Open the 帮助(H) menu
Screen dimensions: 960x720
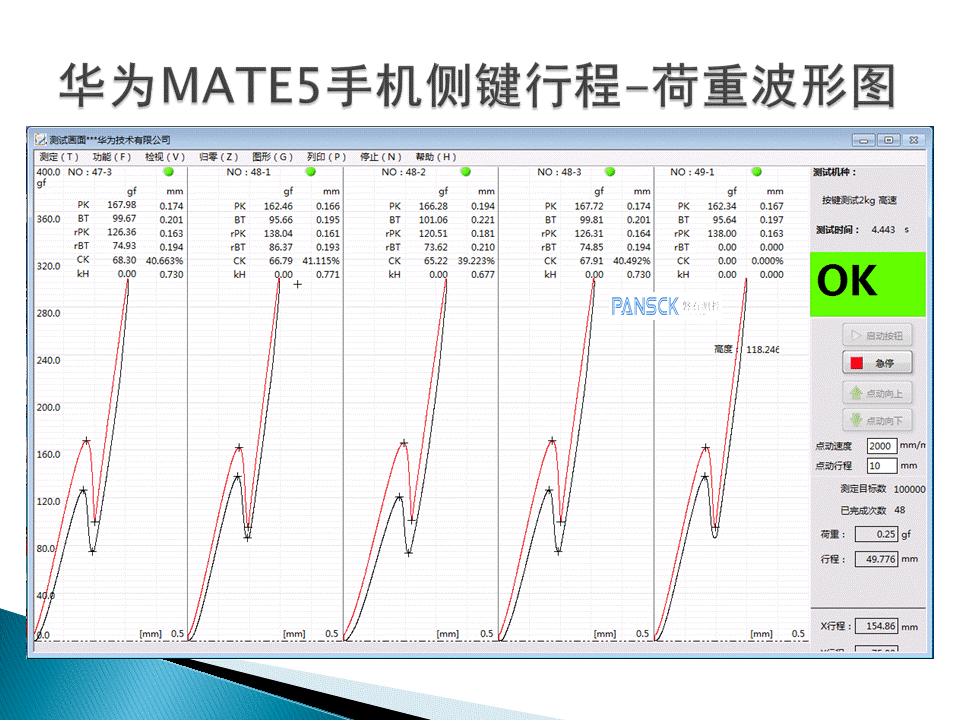tap(435, 157)
